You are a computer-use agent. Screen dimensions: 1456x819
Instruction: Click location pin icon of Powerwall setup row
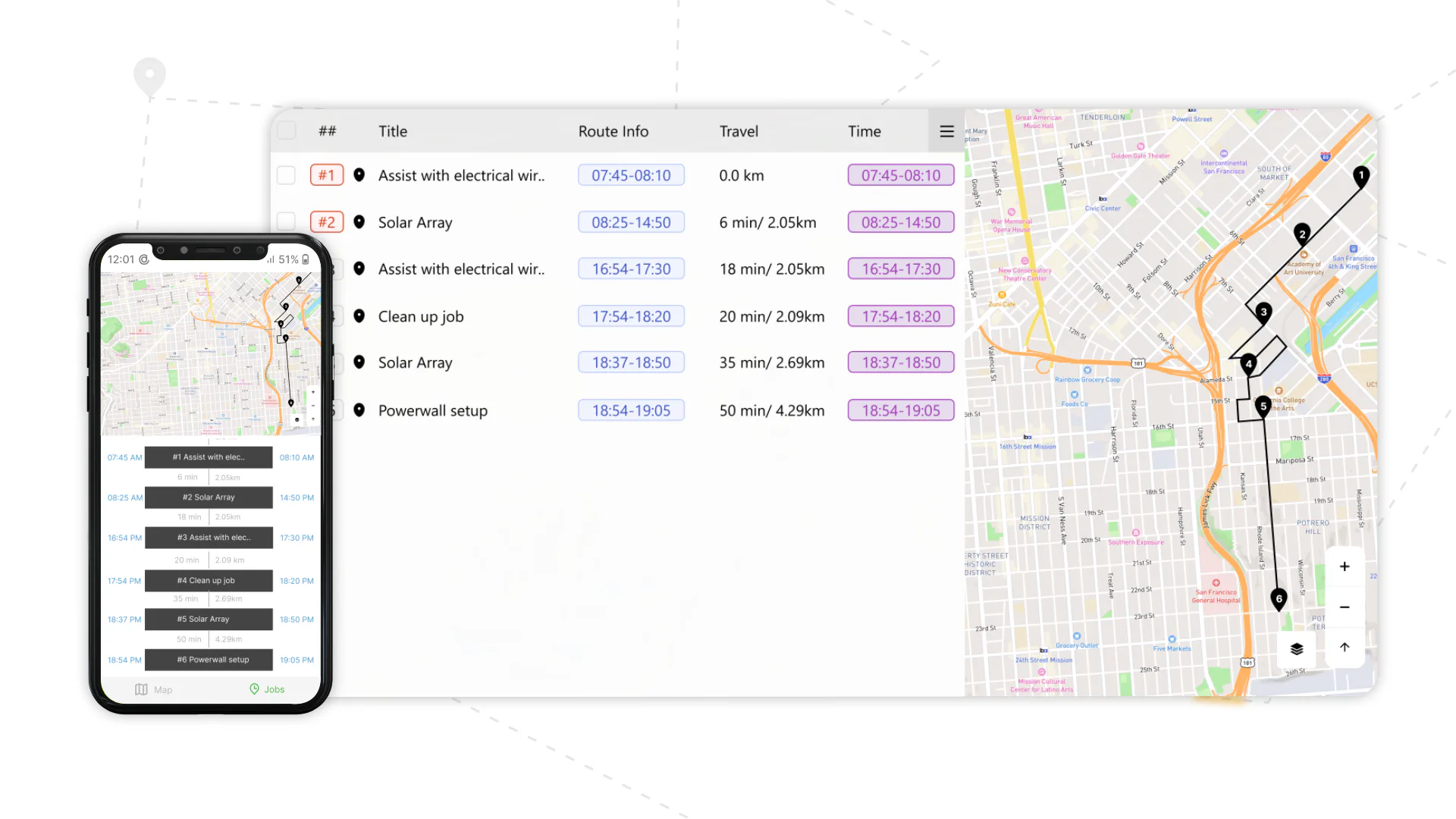[359, 410]
